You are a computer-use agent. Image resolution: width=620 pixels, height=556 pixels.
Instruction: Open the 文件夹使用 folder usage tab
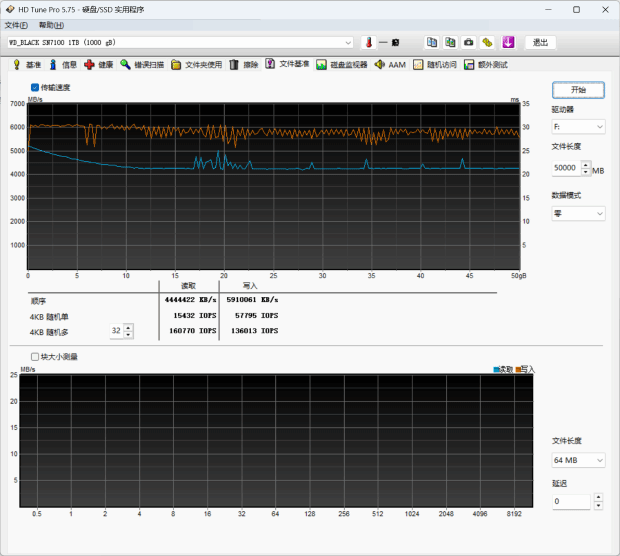coord(197,64)
